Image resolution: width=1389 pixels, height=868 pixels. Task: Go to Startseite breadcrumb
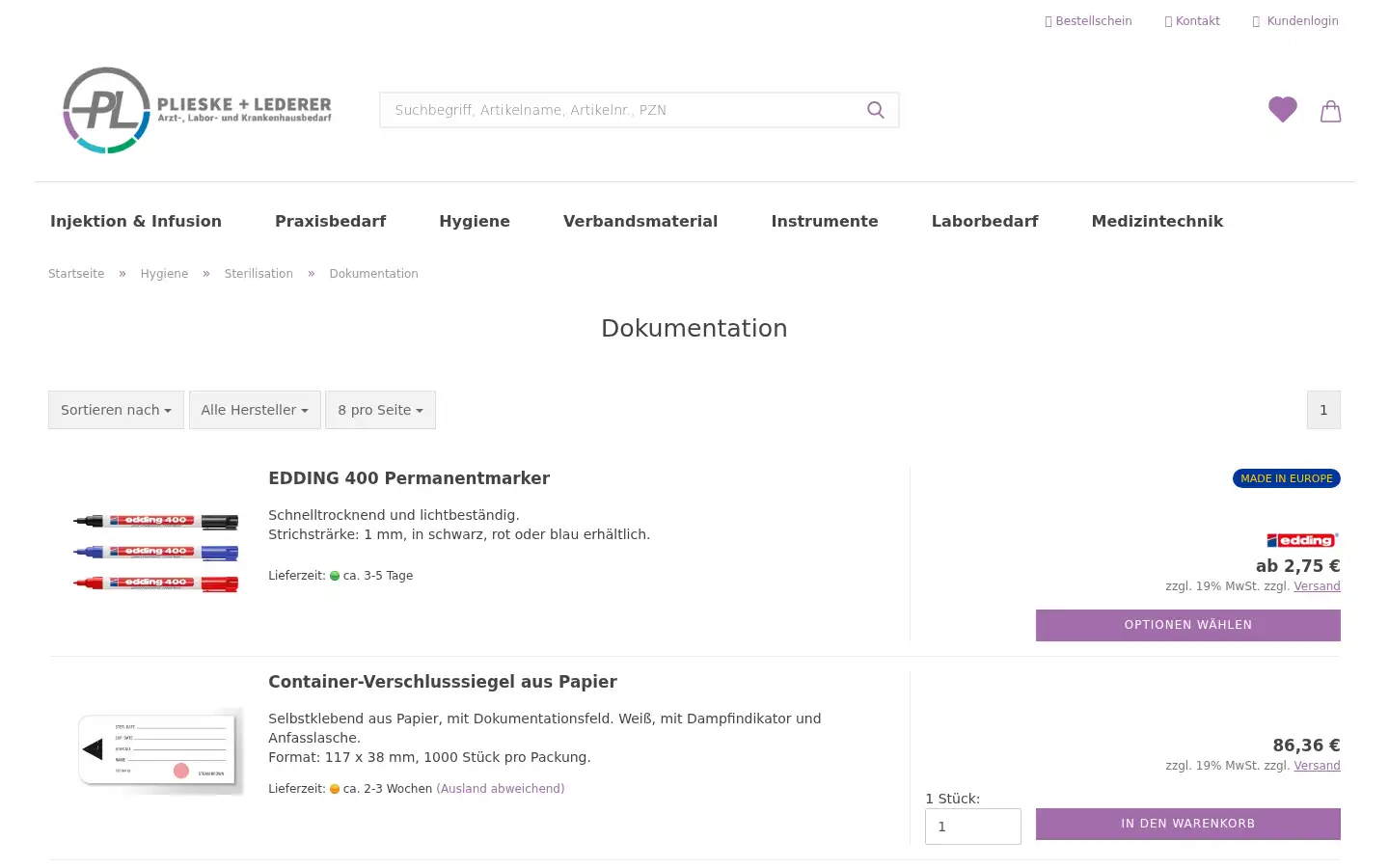[x=76, y=274]
